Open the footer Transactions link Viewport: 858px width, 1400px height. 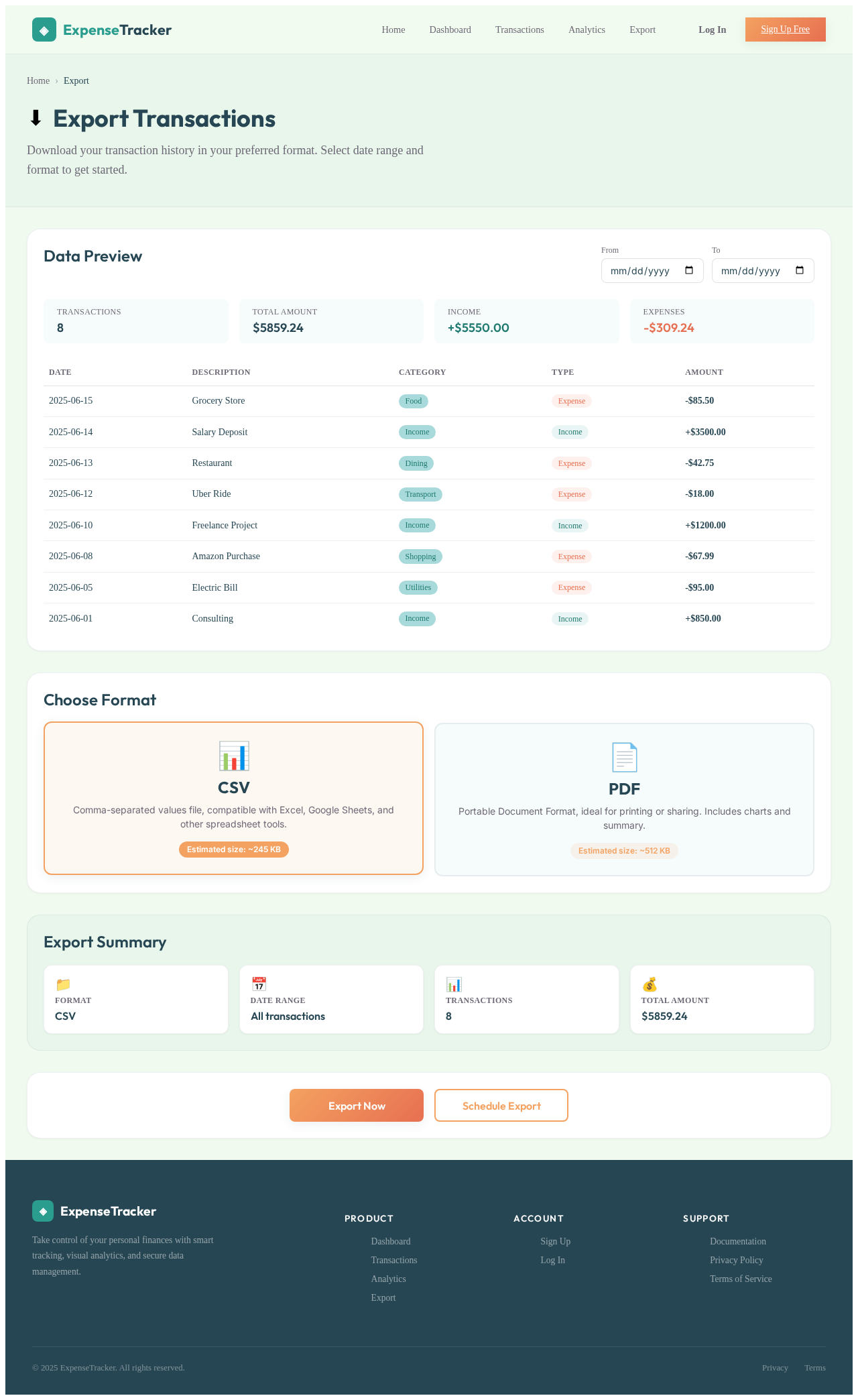pos(394,1260)
